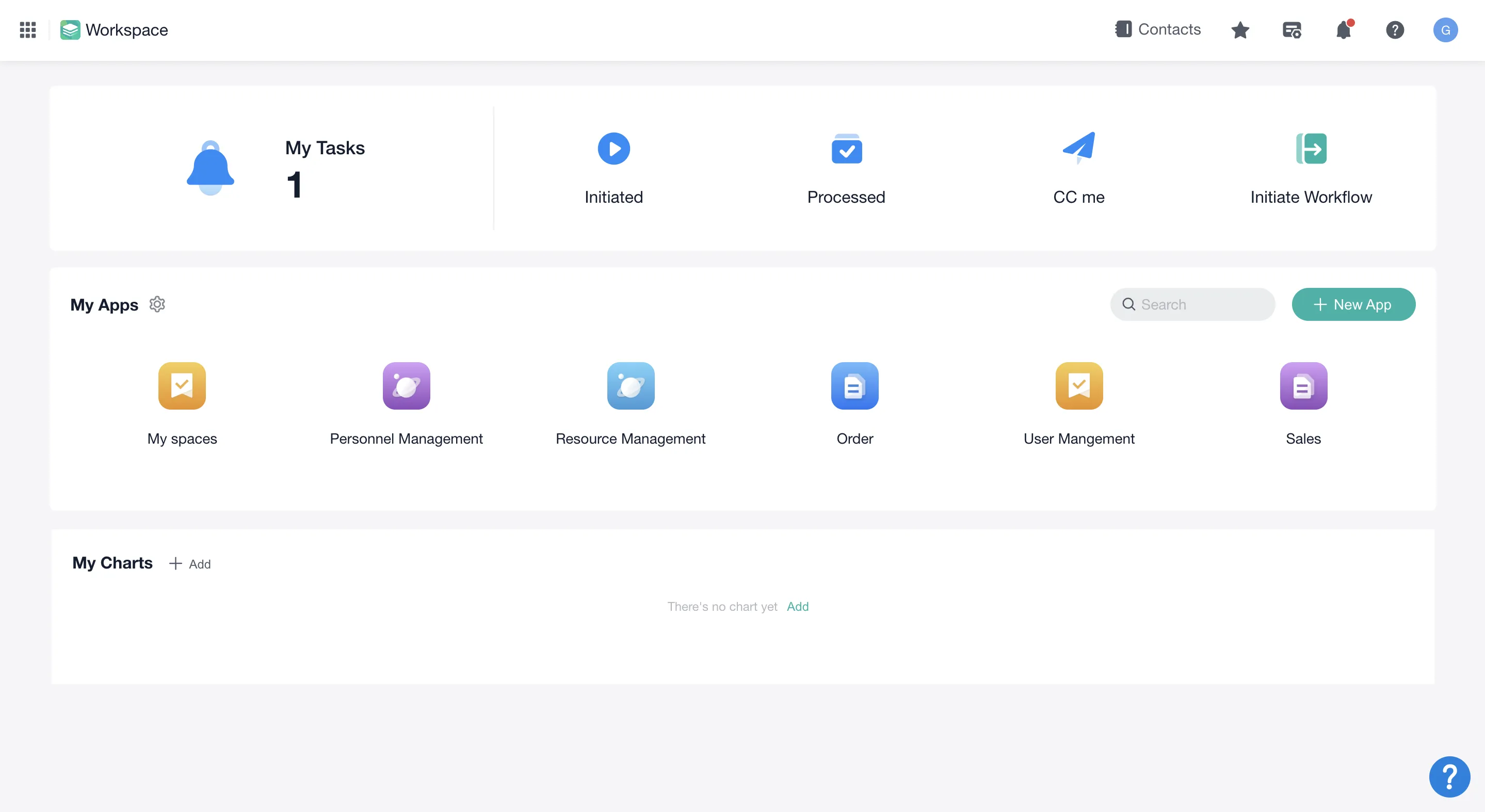Click the Initiate Workflow arrow icon
The height and width of the screenshot is (812, 1485).
(x=1311, y=149)
